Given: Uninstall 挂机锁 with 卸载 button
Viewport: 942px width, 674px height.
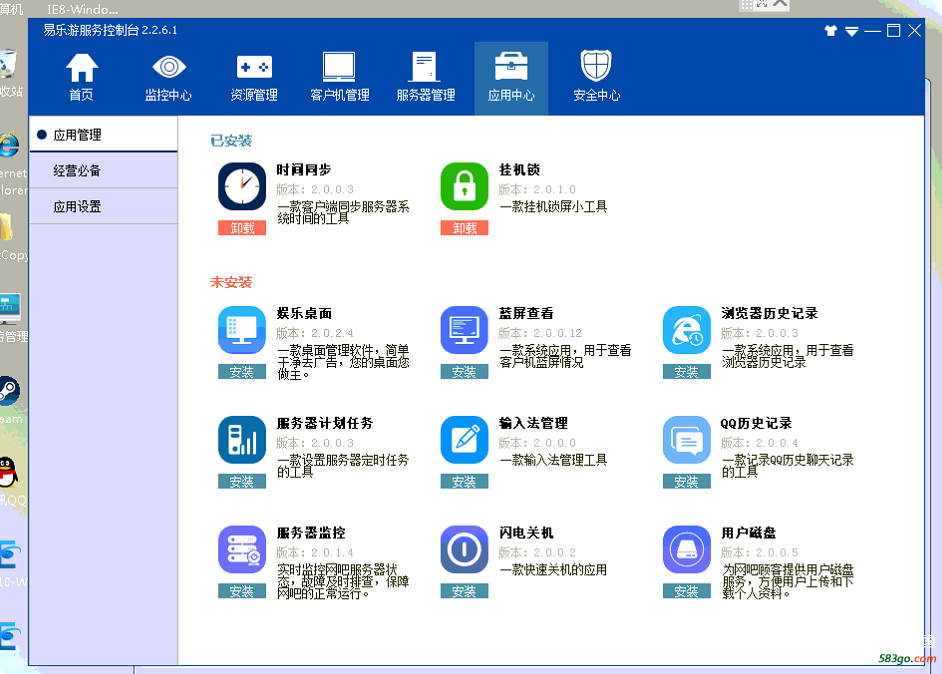Looking at the screenshot, I should coord(464,228).
